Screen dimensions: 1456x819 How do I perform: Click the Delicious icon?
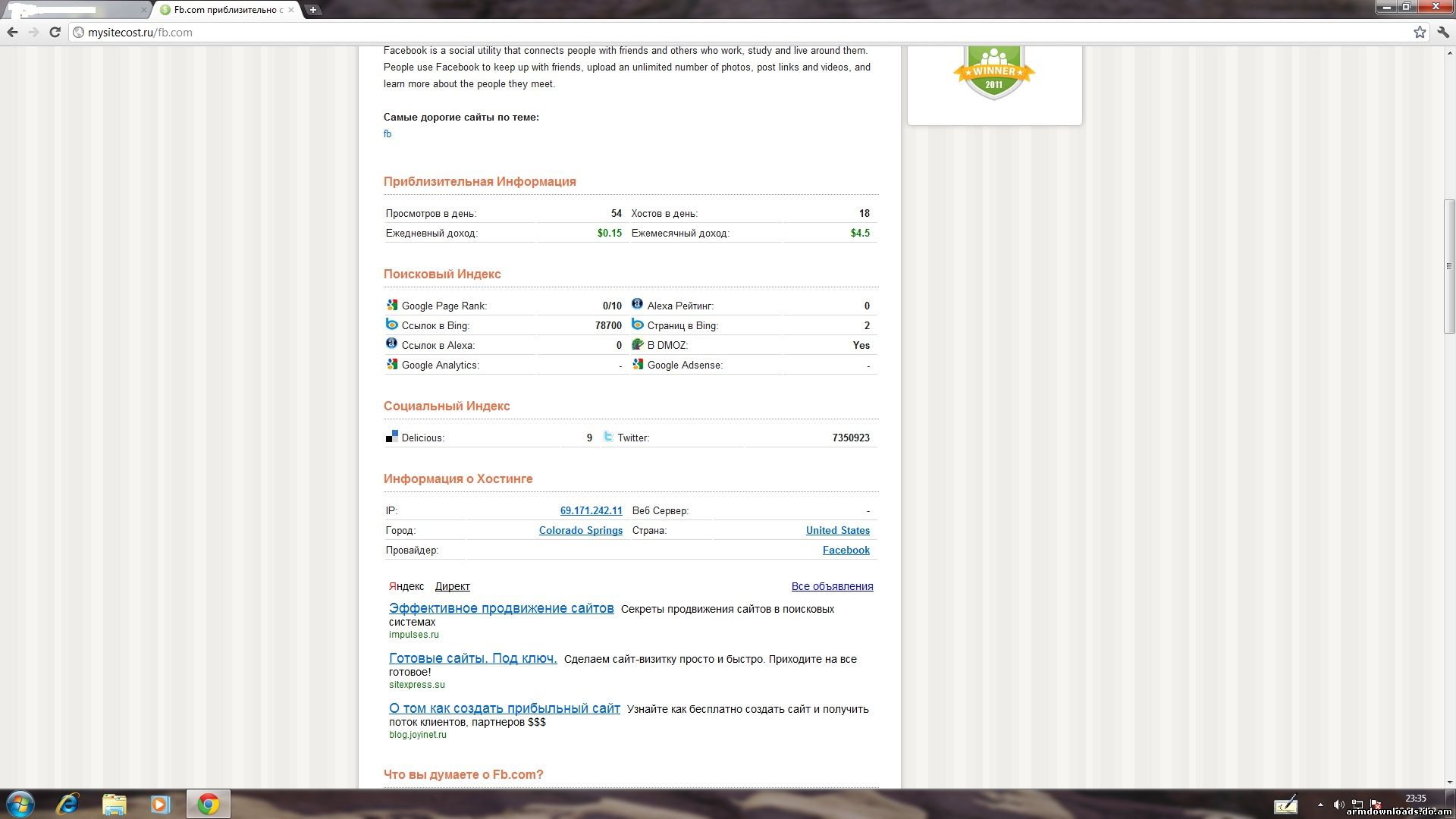point(392,437)
